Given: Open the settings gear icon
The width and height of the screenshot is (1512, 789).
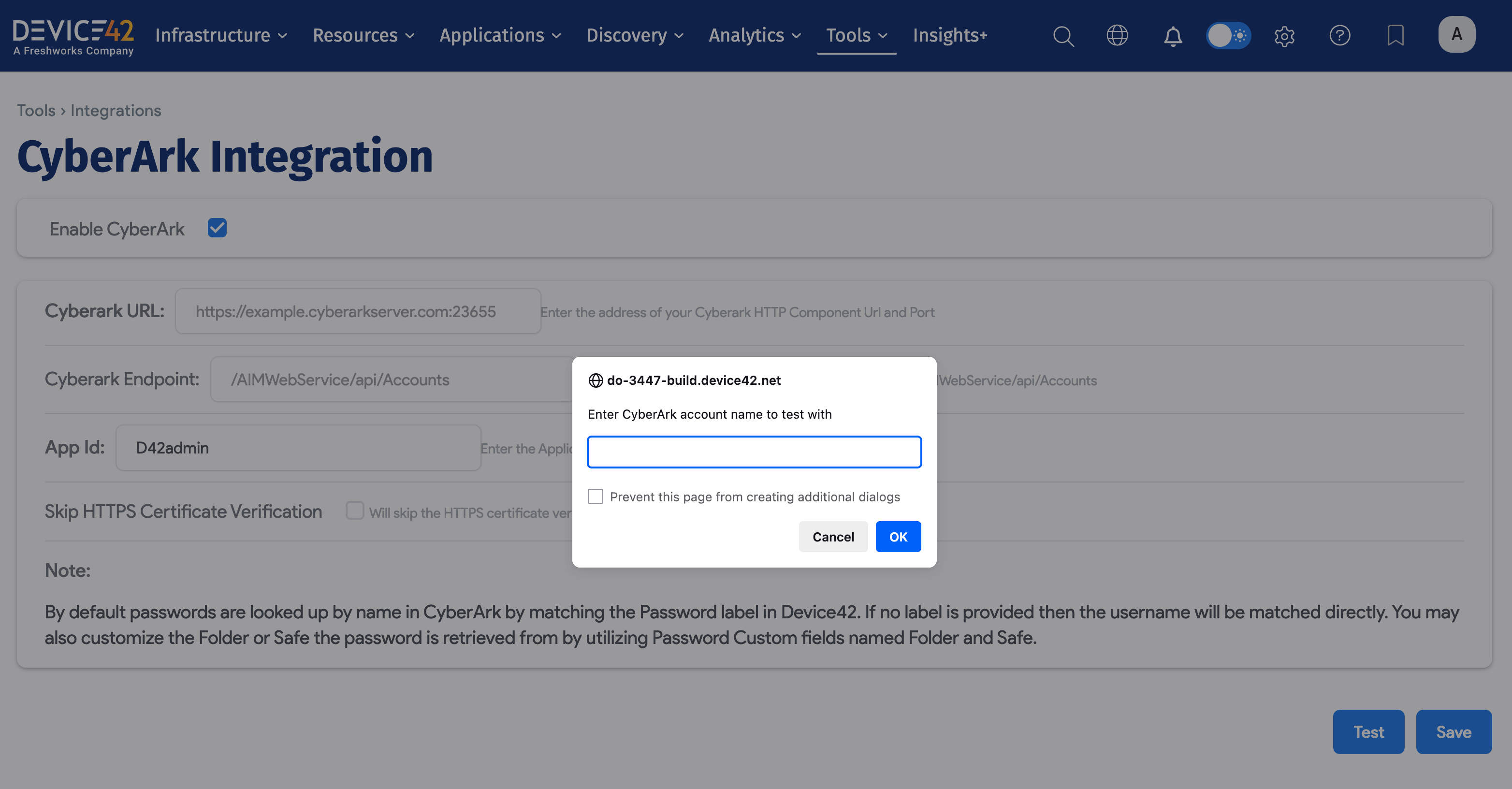Looking at the screenshot, I should tap(1284, 36).
